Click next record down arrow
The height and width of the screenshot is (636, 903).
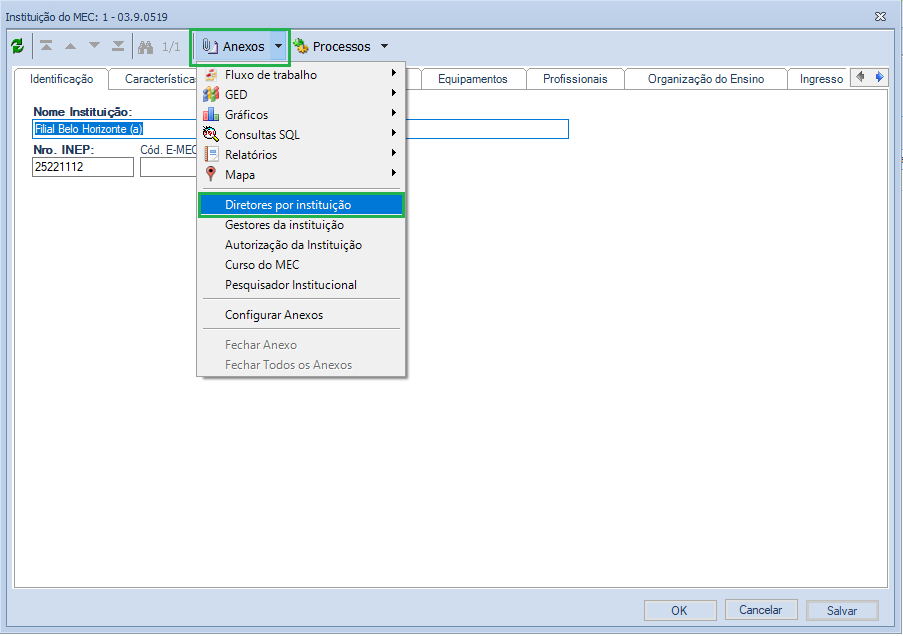coord(94,46)
